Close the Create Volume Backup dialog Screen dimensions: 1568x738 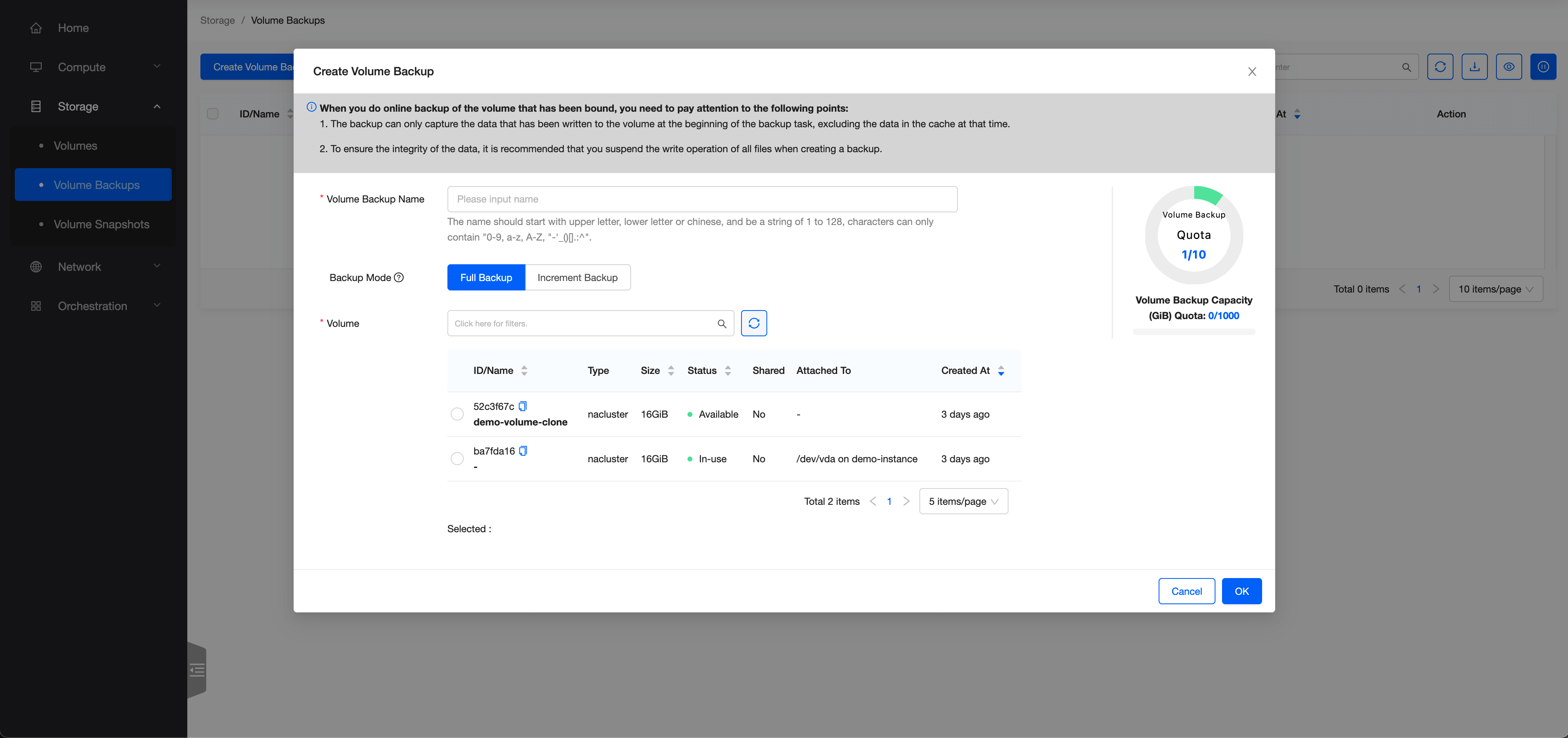[x=1251, y=71]
